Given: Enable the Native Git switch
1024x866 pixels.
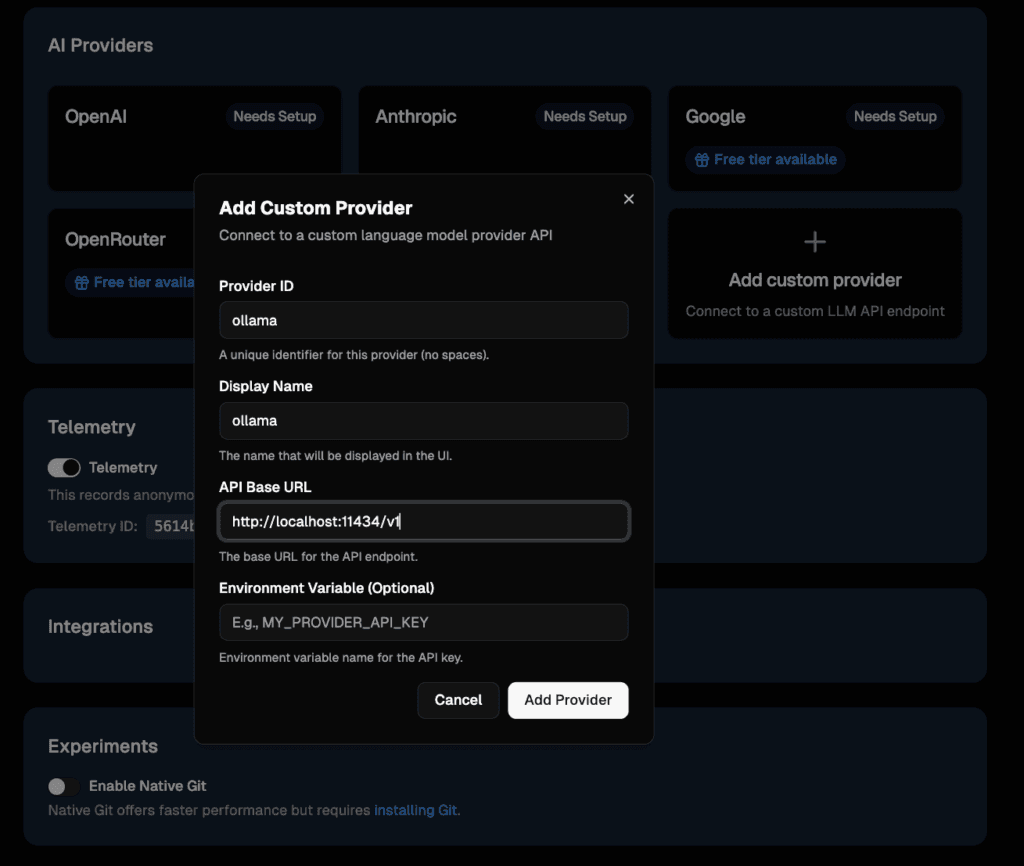Looking at the screenshot, I should (64, 786).
